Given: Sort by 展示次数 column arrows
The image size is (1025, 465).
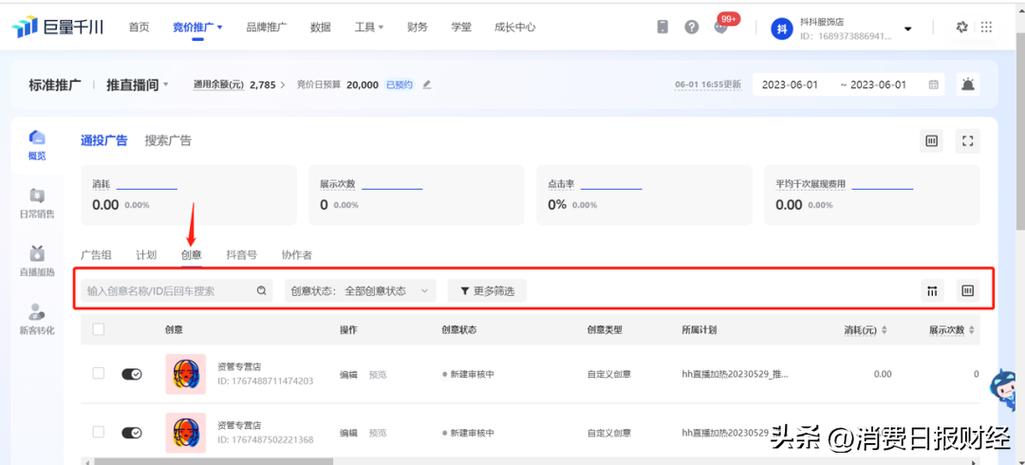Looking at the screenshot, I should (x=971, y=330).
